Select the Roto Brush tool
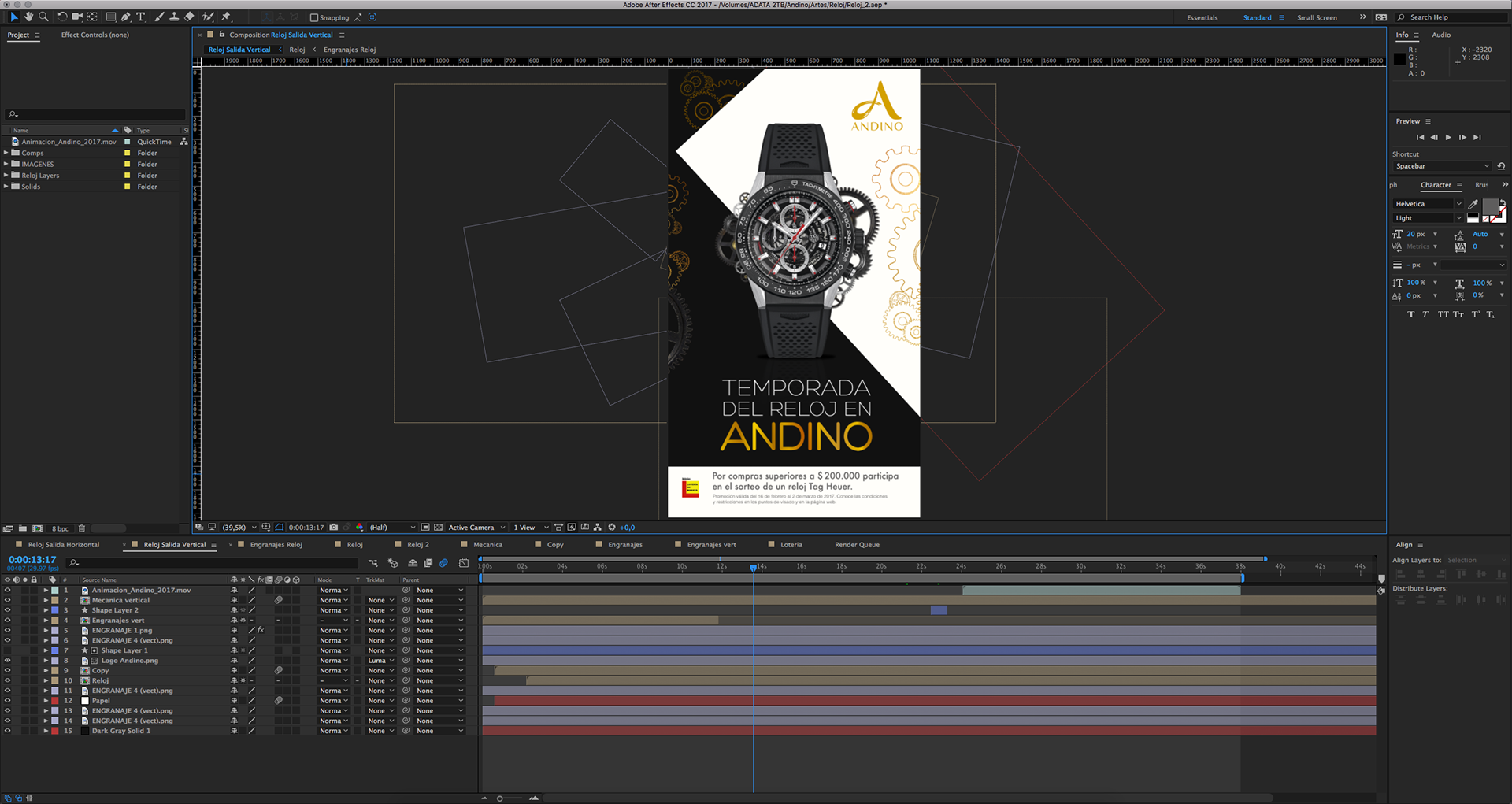The height and width of the screenshot is (804, 1512). (x=208, y=17)
